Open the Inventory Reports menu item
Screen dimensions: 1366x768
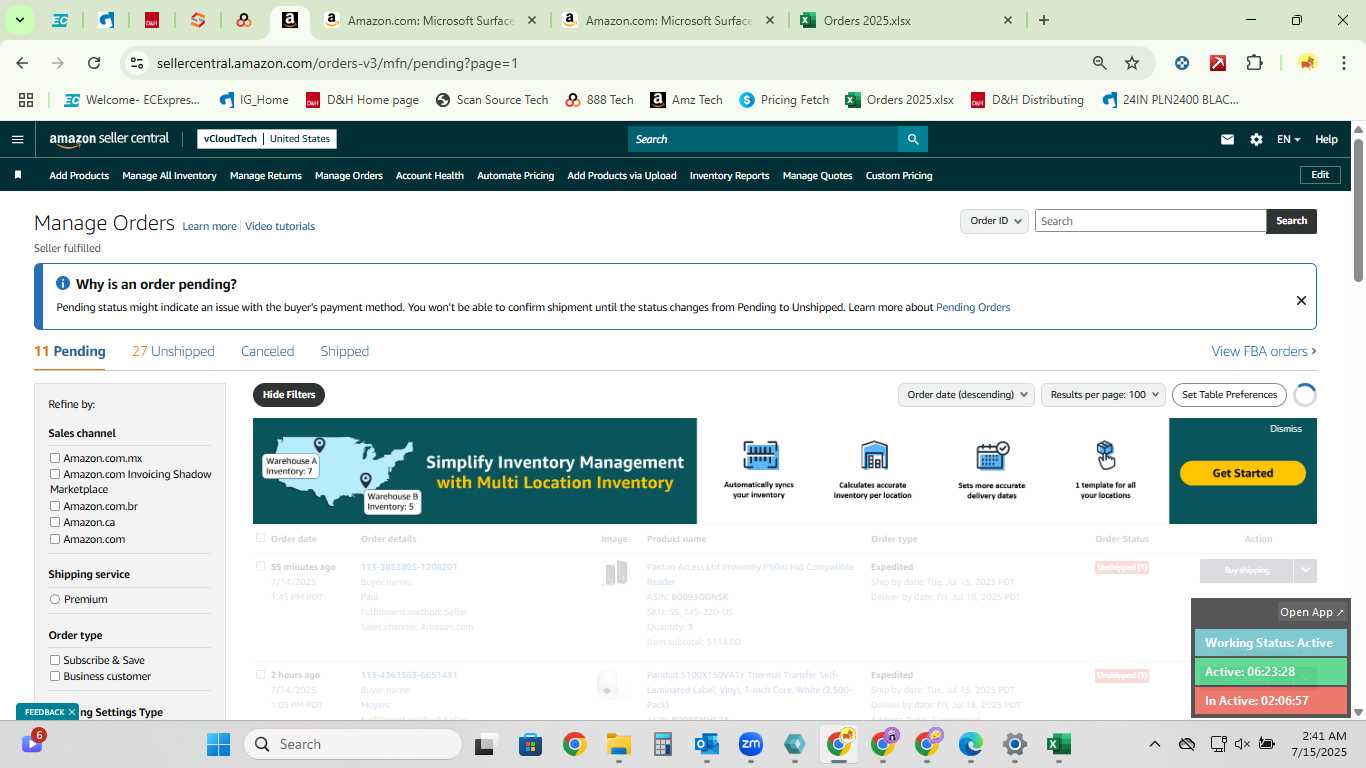pyautogui.click(x=729, y=175)
